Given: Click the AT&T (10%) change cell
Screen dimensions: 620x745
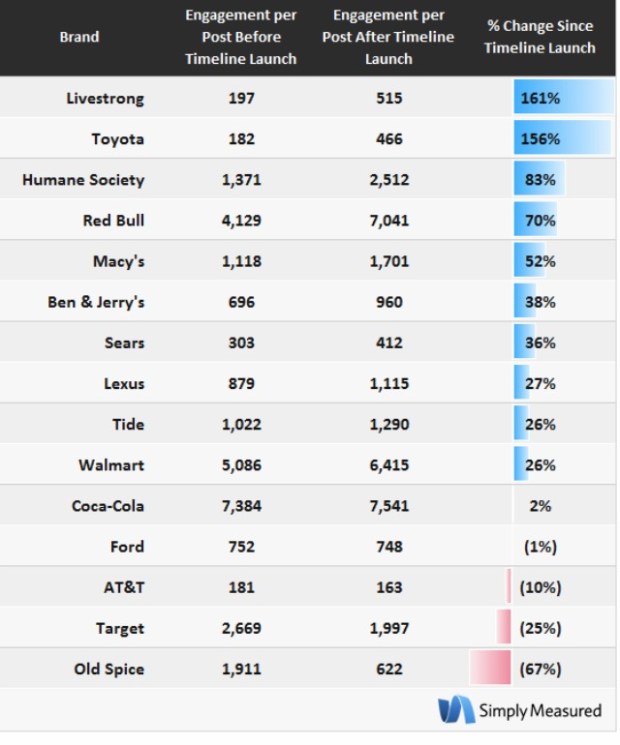Looking at the screenshot, I should [x=539, y=587].
